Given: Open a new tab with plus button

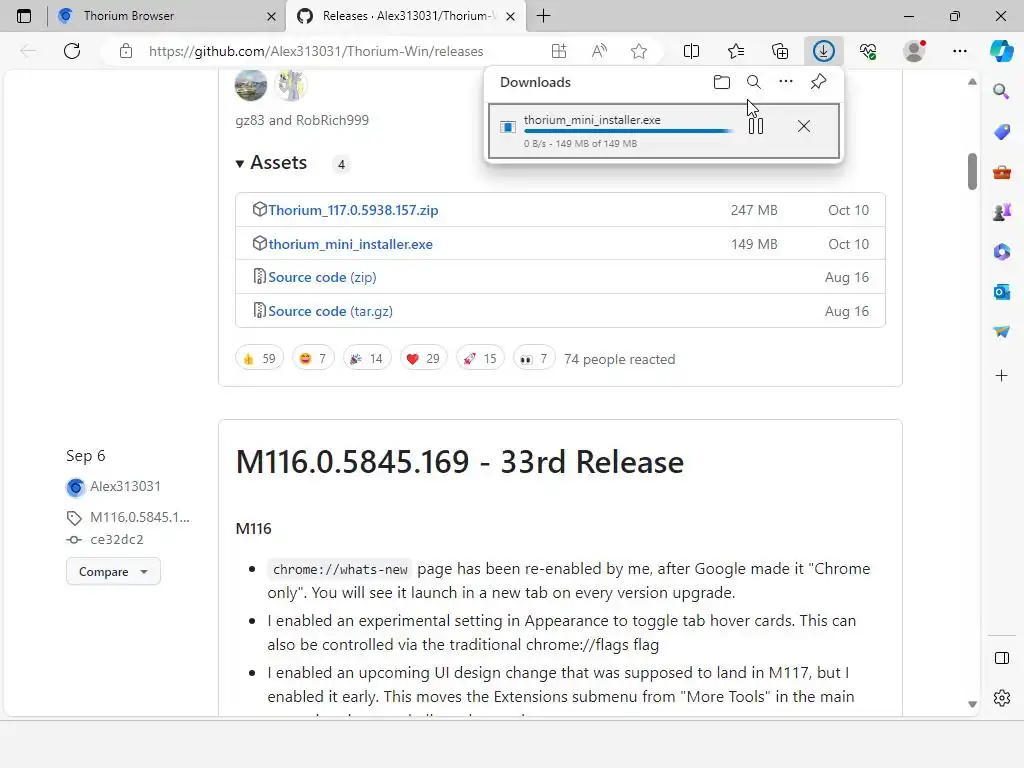Looking at the screenshot, I should (543, 16).
